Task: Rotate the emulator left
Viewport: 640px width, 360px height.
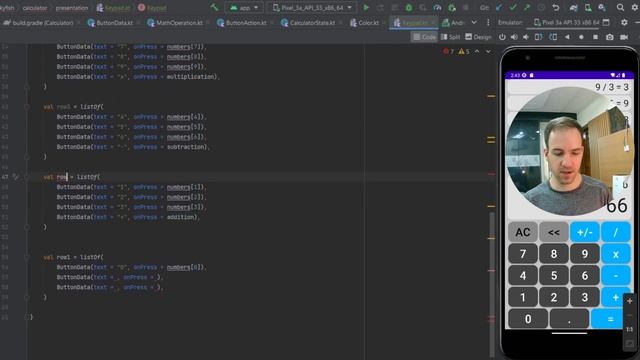Action: pos(539,37)
